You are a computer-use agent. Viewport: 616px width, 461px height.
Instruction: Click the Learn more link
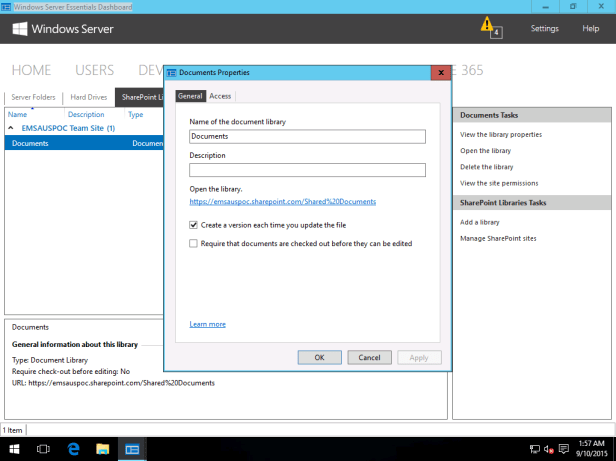tap(207, 324)
